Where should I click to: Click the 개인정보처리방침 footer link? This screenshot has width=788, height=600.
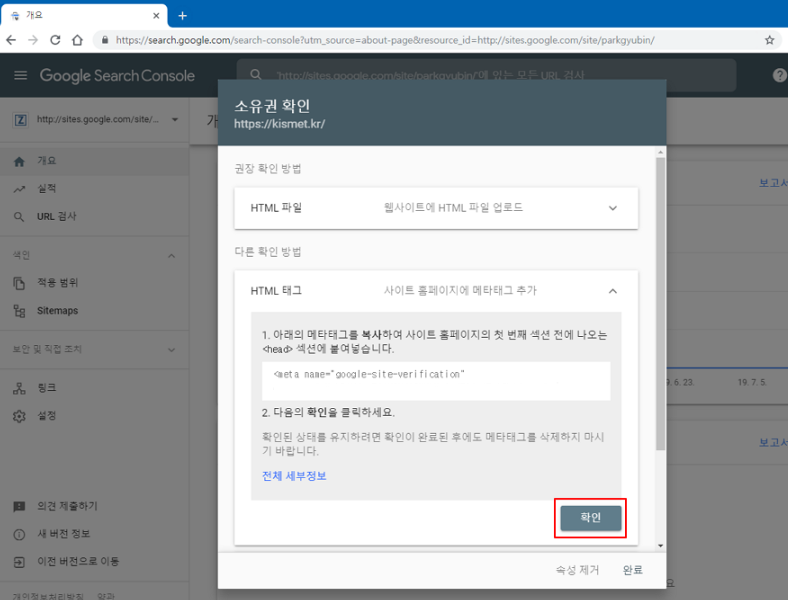click(x=48, y=596)
